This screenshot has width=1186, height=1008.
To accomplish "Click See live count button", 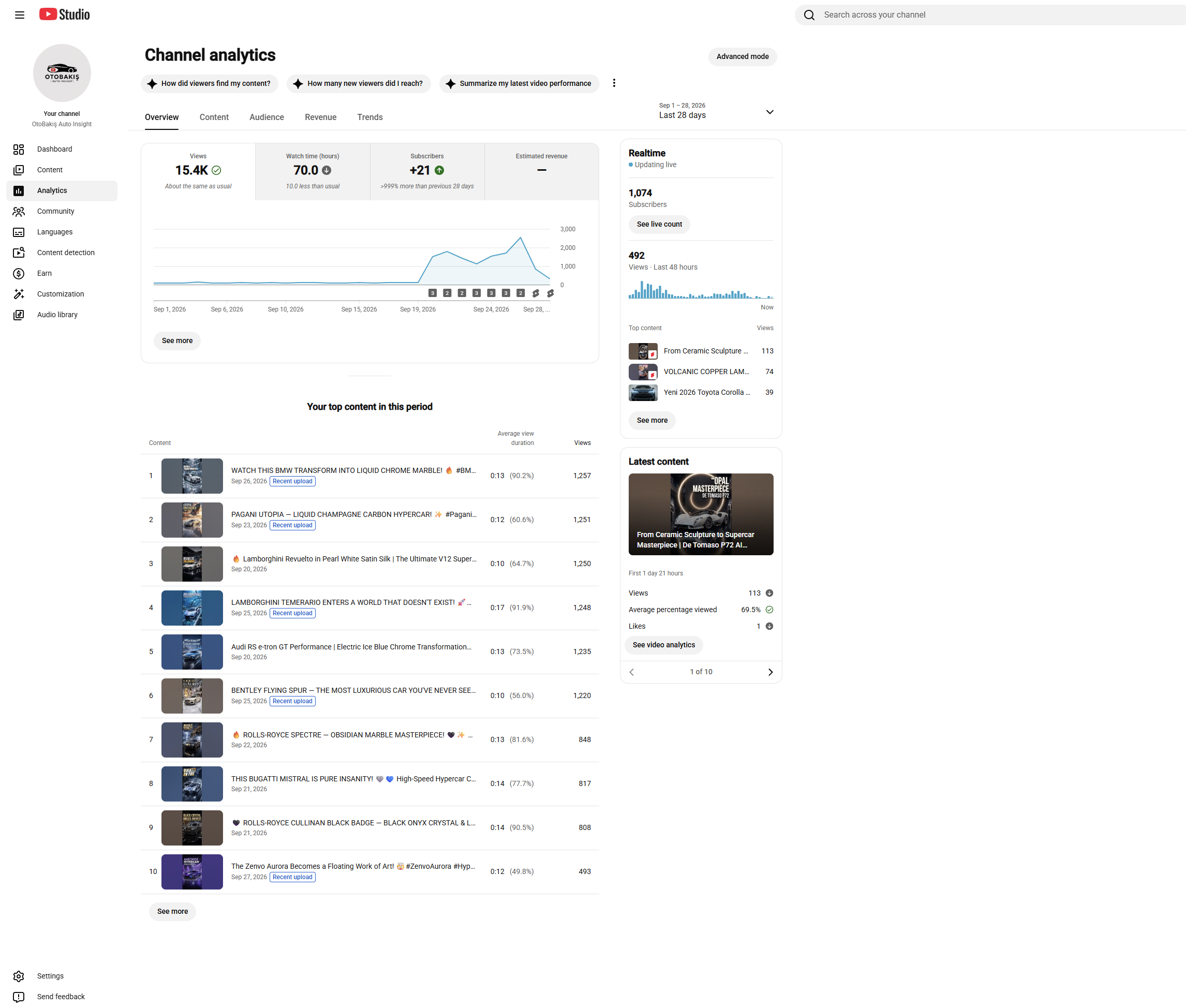I will tap(659, 224).
